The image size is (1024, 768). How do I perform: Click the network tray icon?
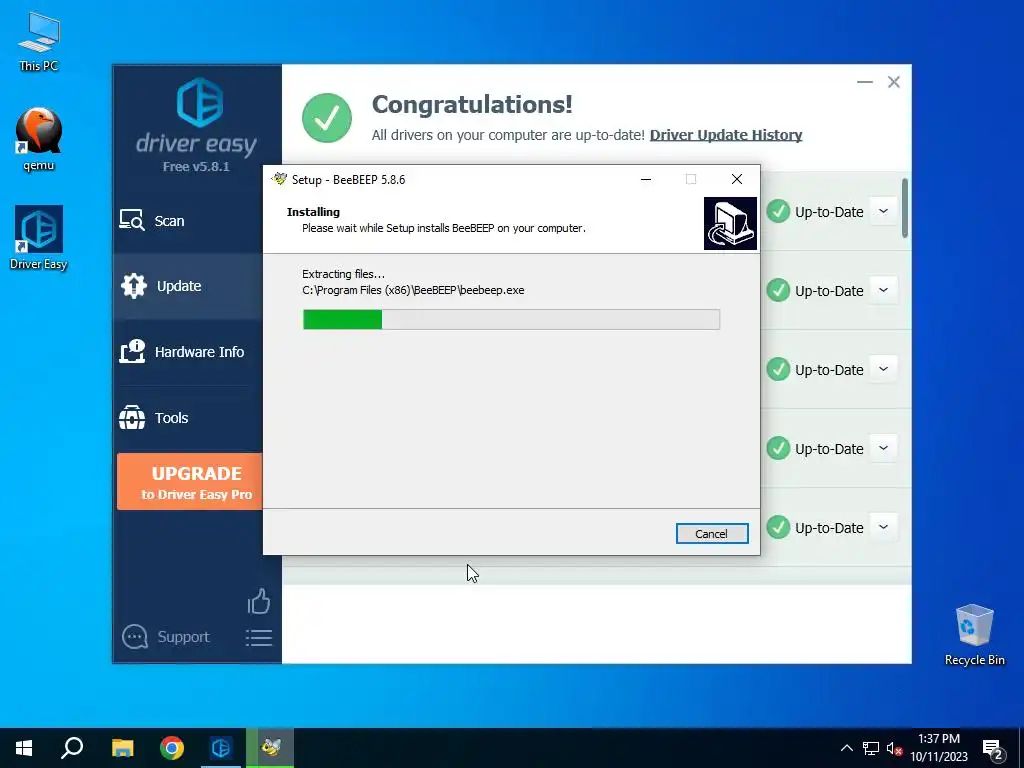(x=871, y=748)
